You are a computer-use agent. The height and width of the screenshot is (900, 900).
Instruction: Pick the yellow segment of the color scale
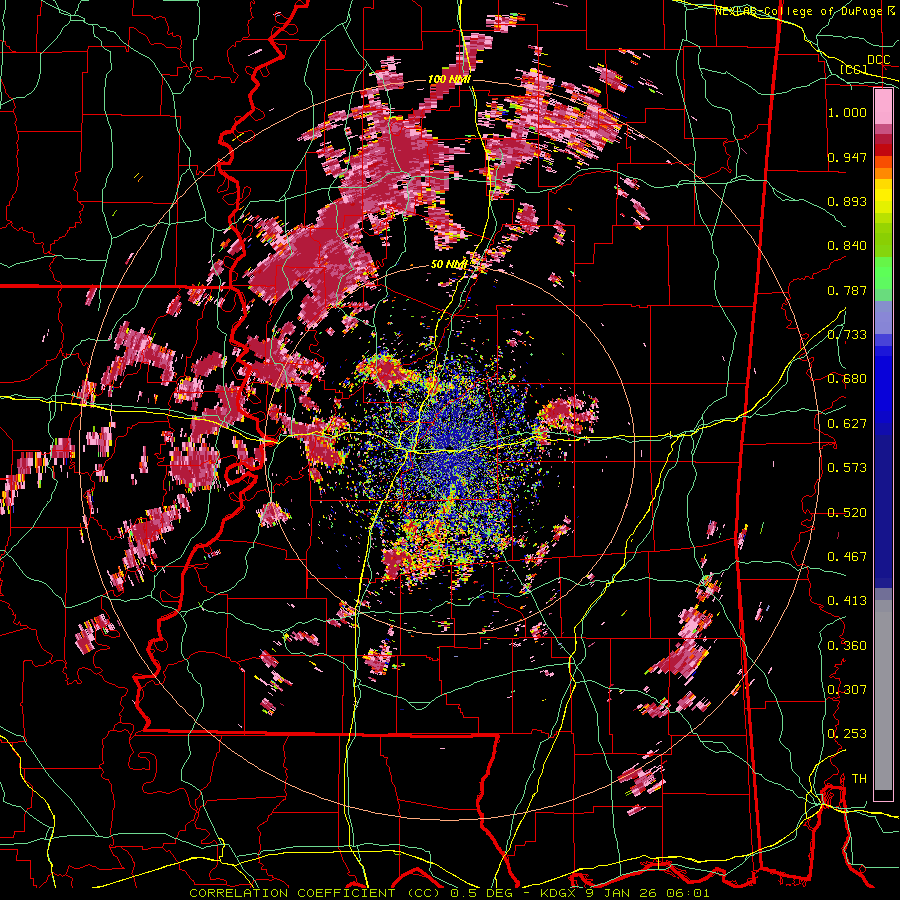[x=883, y=196]
